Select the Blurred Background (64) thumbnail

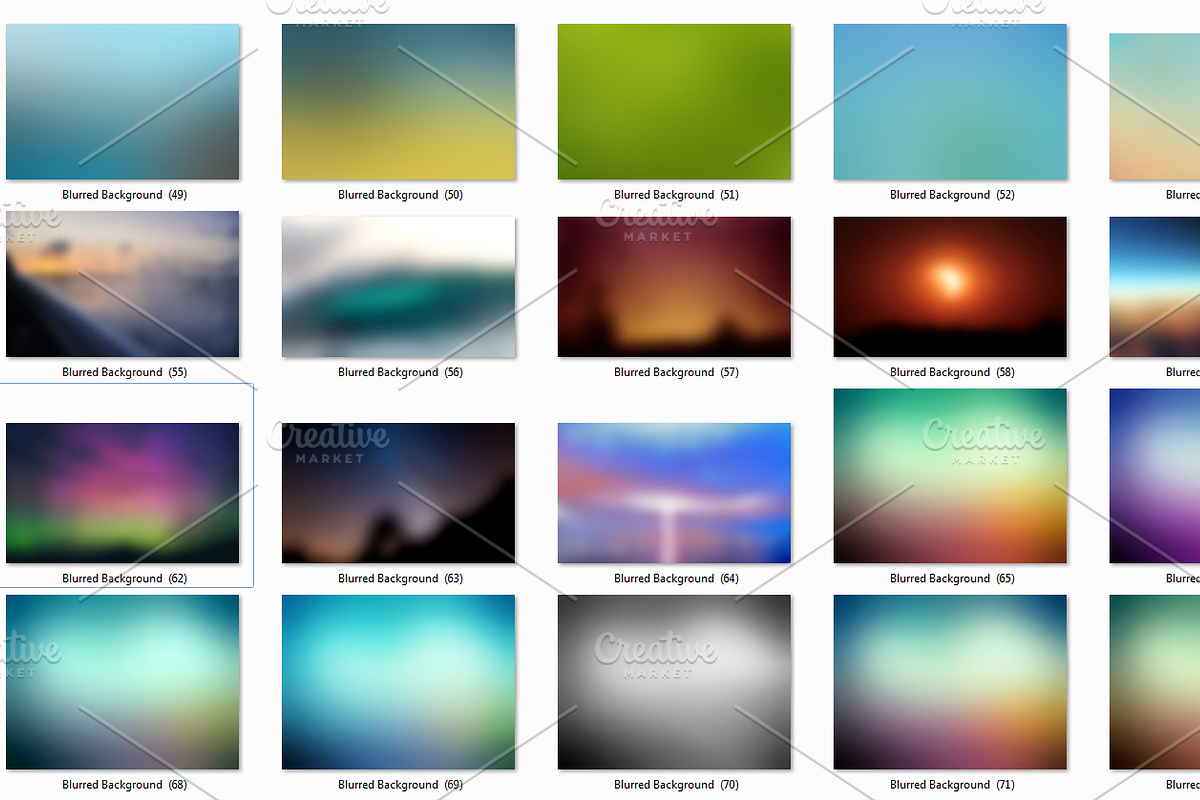tap(675, 493)
